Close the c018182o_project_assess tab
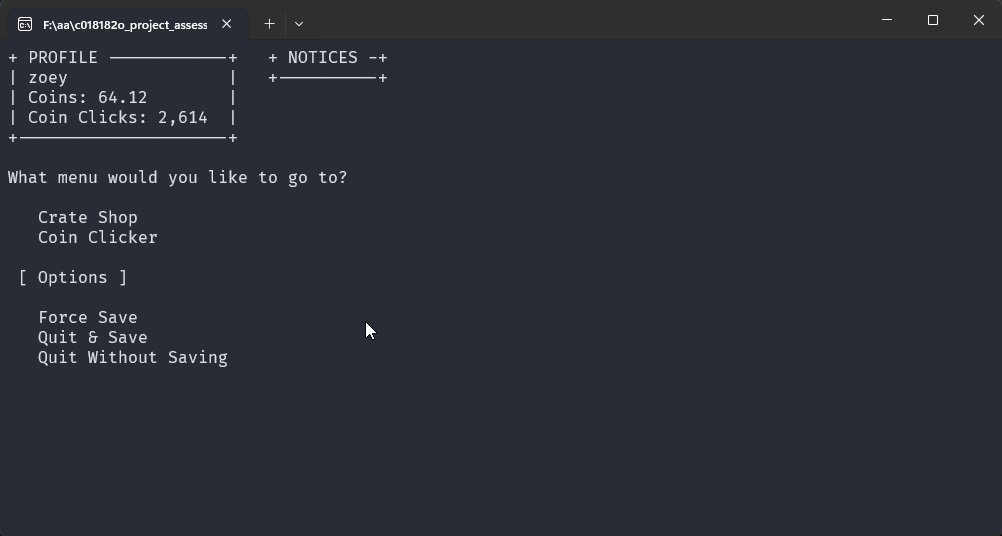Viewport: 1002px width, 536px height. click(227, 24)
